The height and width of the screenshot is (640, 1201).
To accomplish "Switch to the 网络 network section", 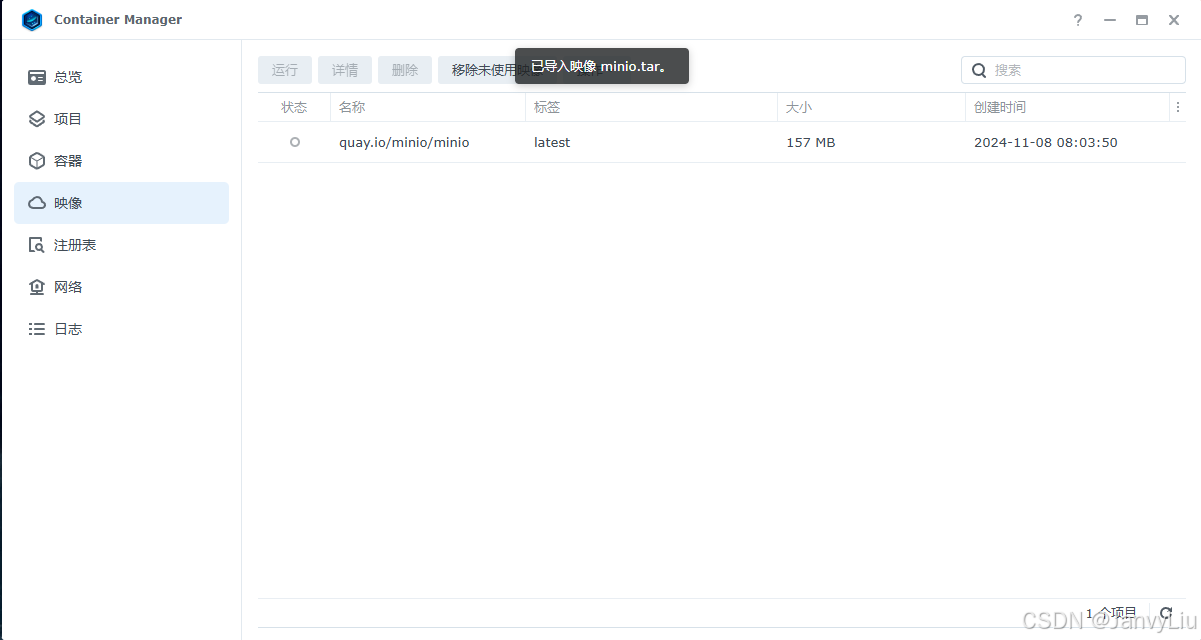I will tap(121, 287).
